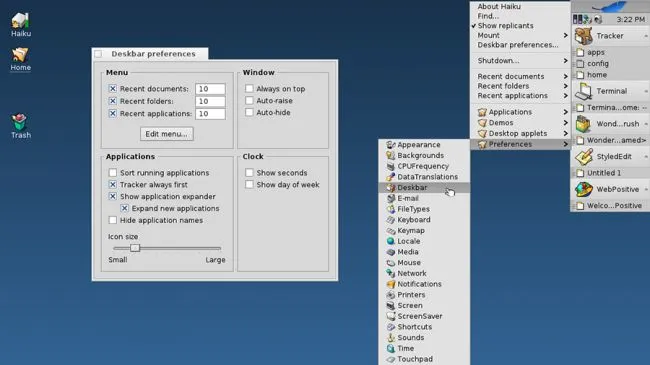Click the Recent folders count field

click(x=210, y=101)
